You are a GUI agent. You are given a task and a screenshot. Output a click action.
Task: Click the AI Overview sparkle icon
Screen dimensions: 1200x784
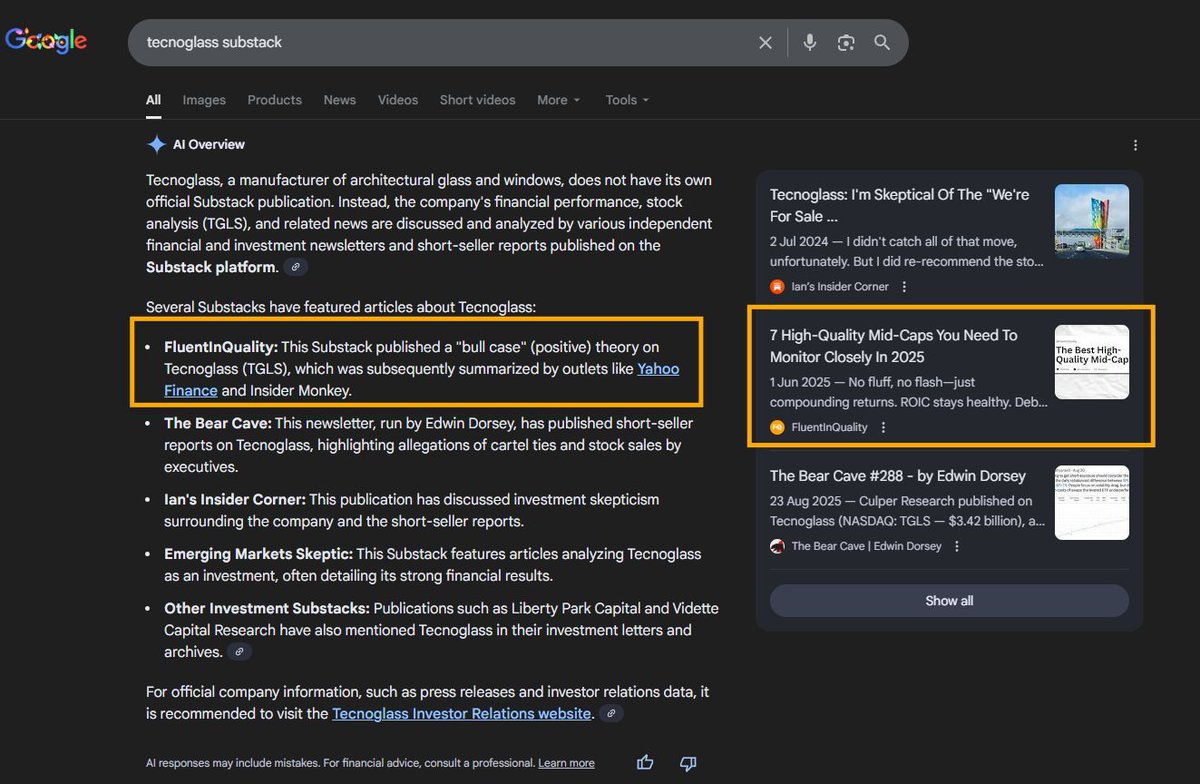coord(156,145)
